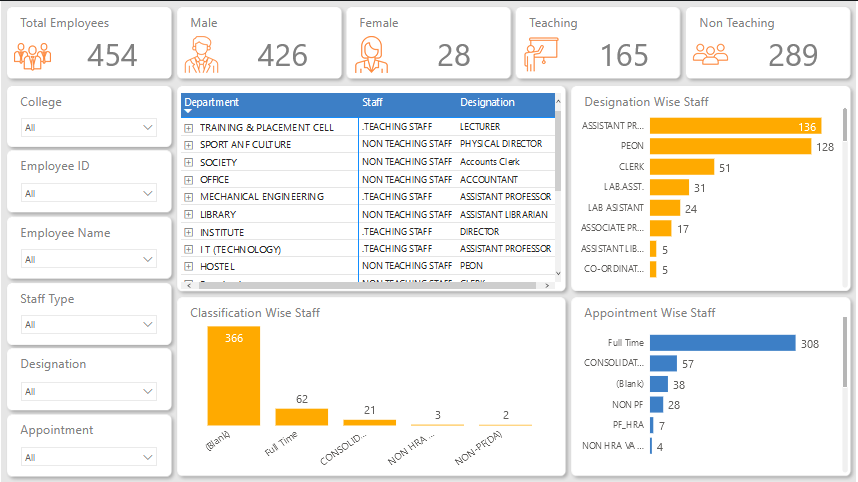Click the LECTURER designation cell

click(x=480, y=126)
